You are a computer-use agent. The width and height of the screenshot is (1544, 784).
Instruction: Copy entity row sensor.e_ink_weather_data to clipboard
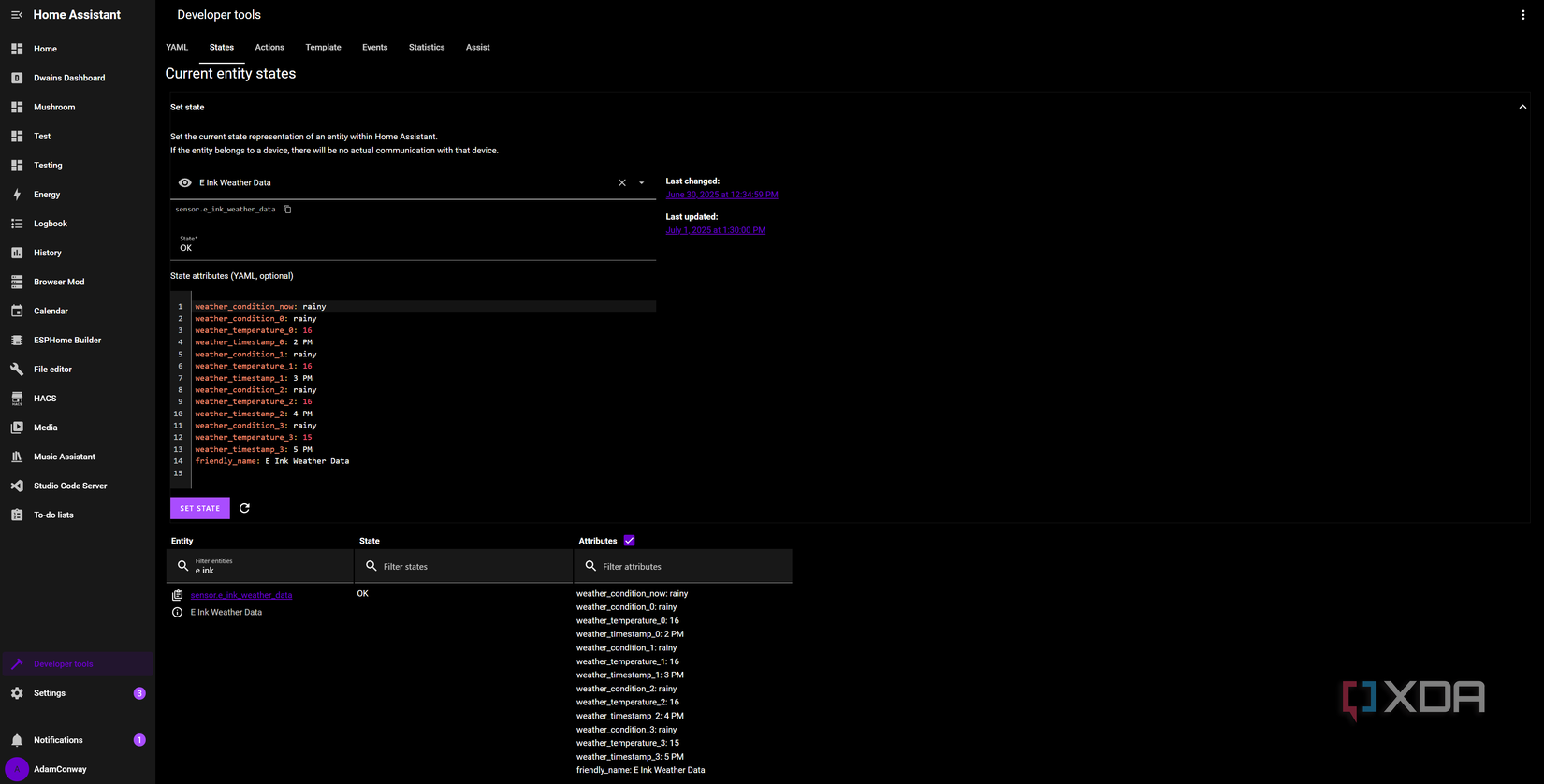[x=177, y=595]
